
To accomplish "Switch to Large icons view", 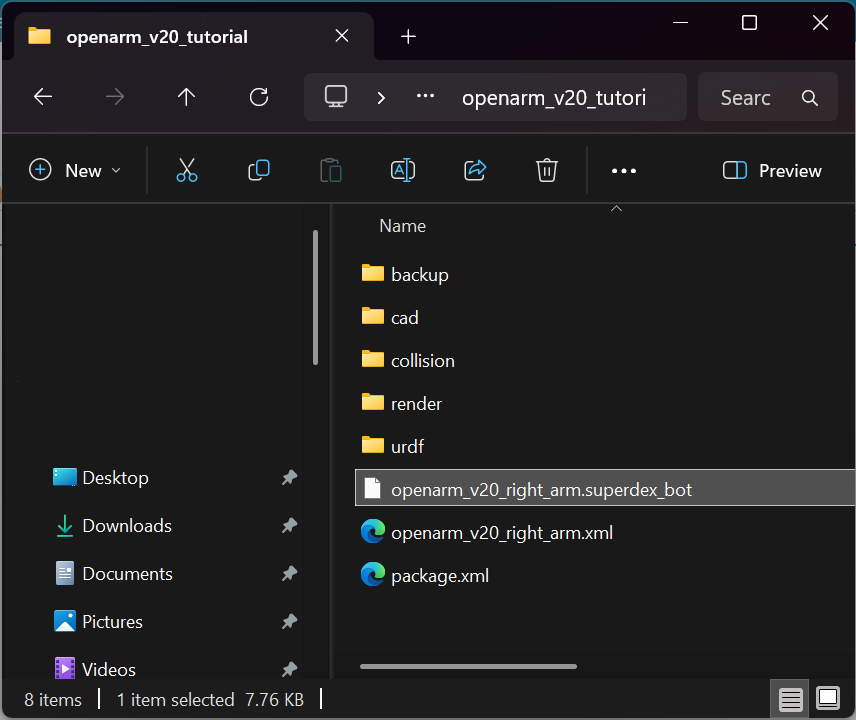I will pos(828,698).
